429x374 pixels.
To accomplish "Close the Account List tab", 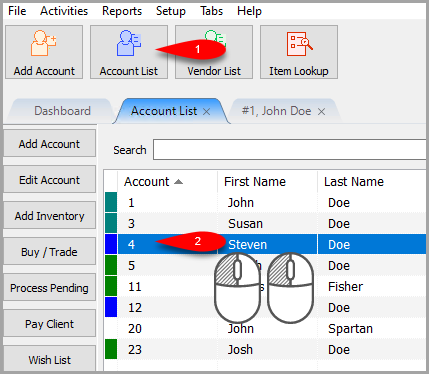I will point(207,112).
